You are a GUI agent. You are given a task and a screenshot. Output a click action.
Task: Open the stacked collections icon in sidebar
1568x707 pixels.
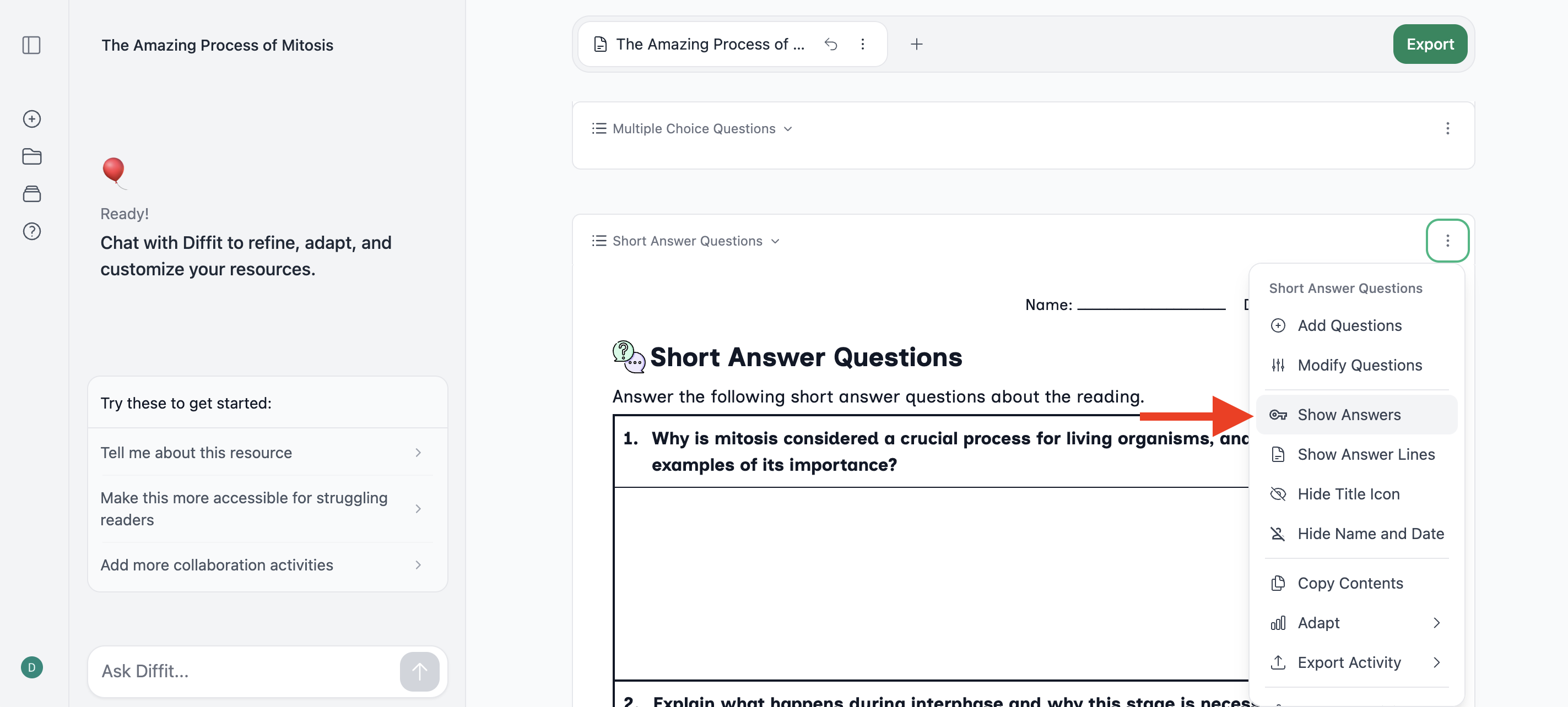coord(31,194)
